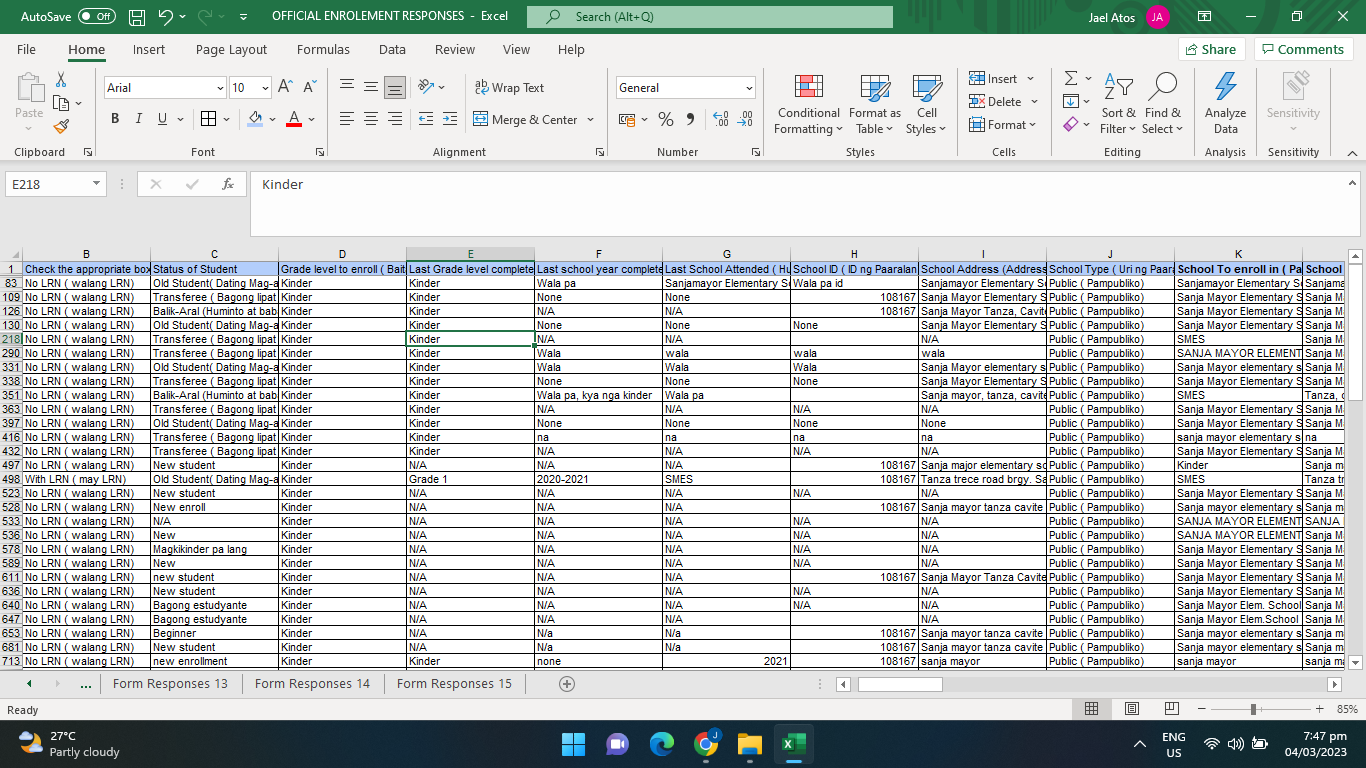Click the Share button
The width and height of the screenshot is (1366, 768).
(1210, 50)
